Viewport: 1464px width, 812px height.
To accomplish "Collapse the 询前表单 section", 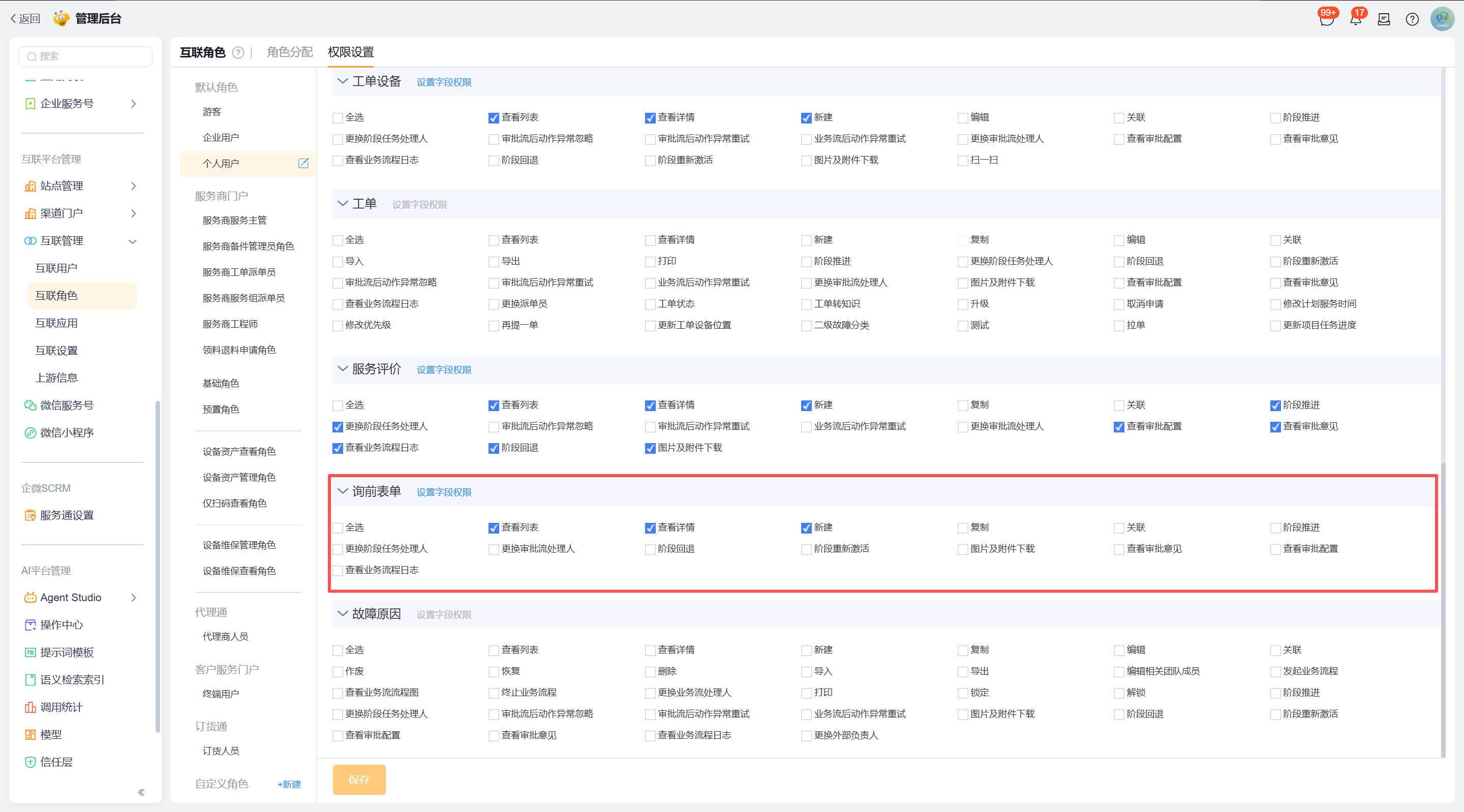I will point(343,491).
